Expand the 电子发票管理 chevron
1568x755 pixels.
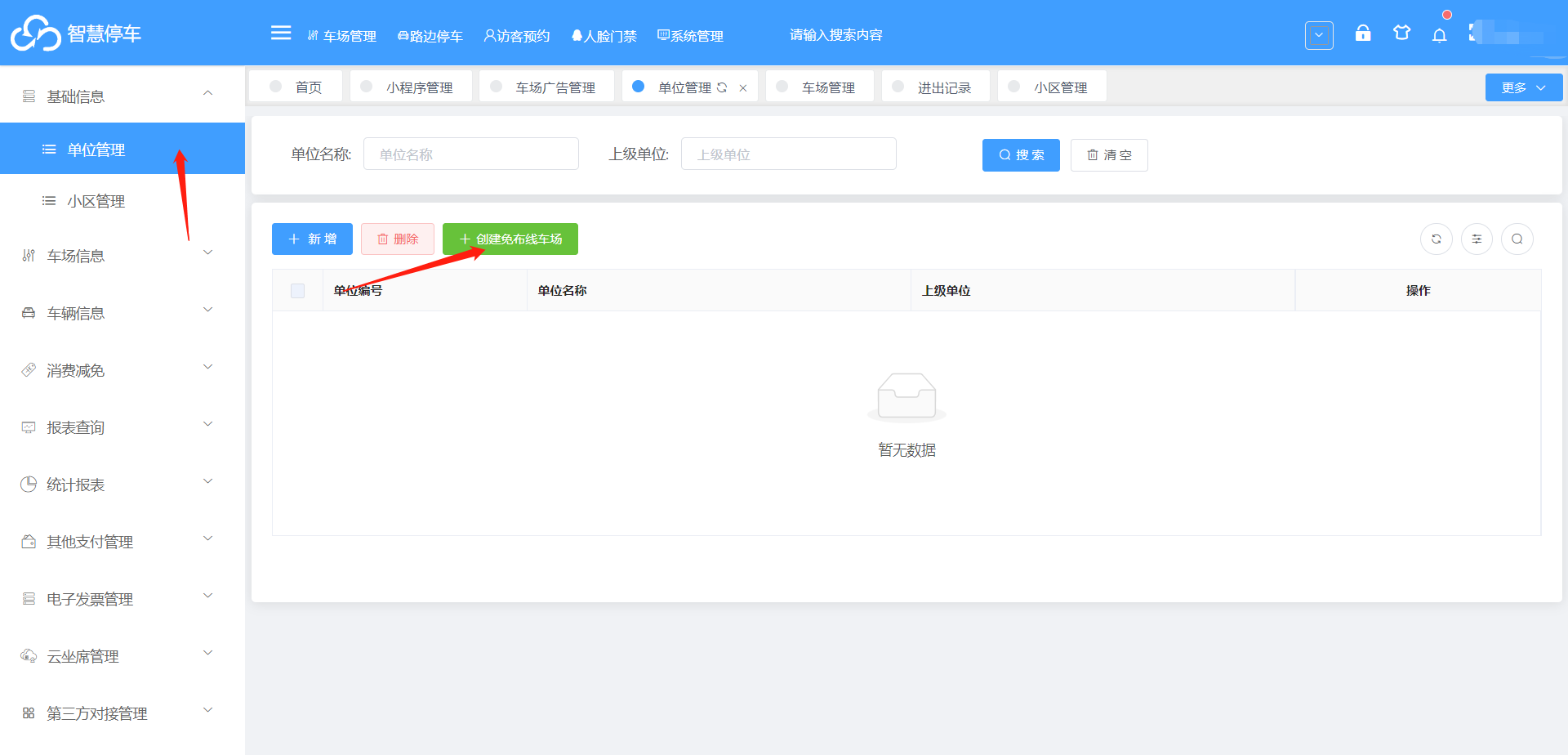pos(208,596)
